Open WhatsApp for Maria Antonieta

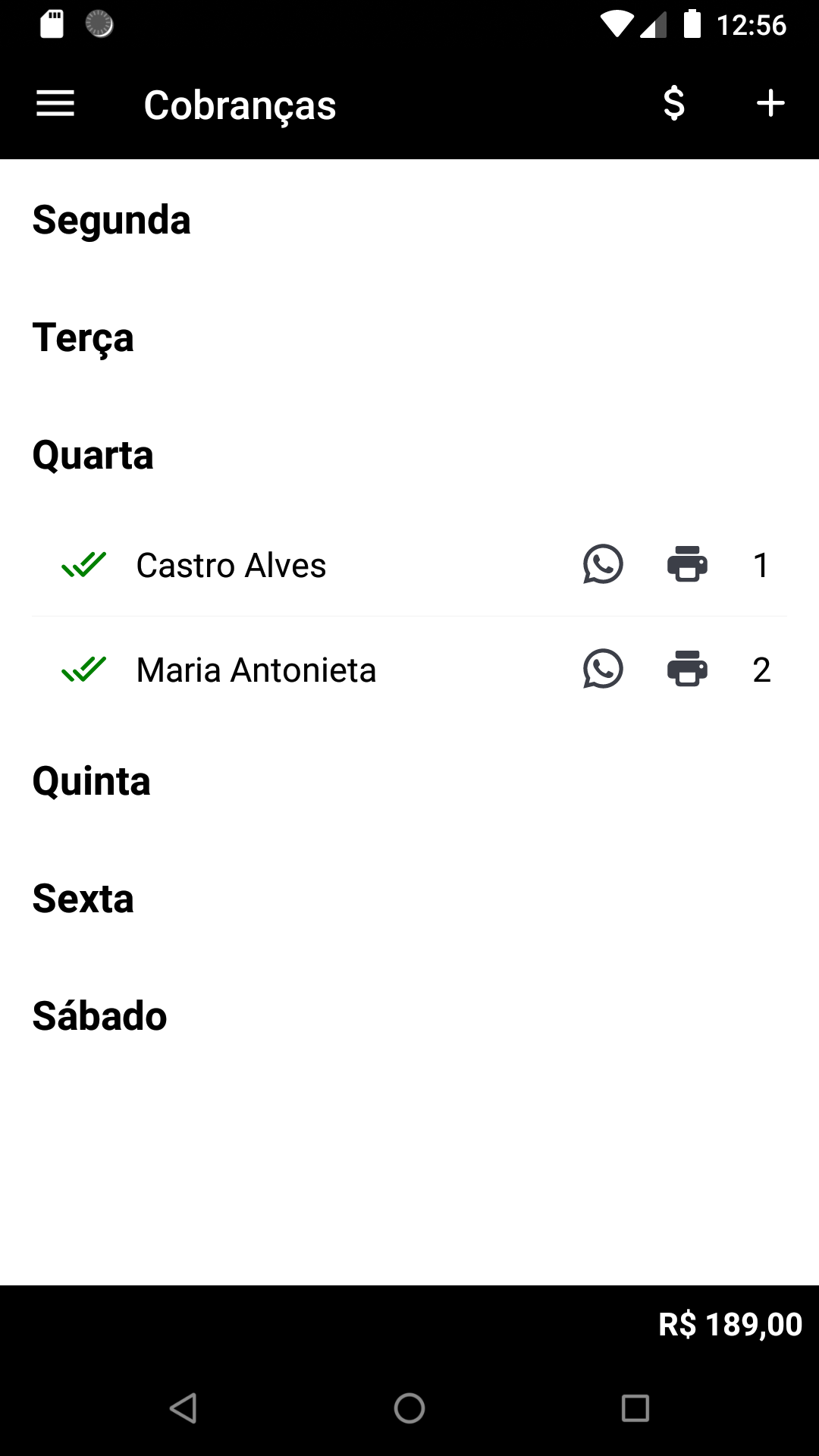point(603,669)
